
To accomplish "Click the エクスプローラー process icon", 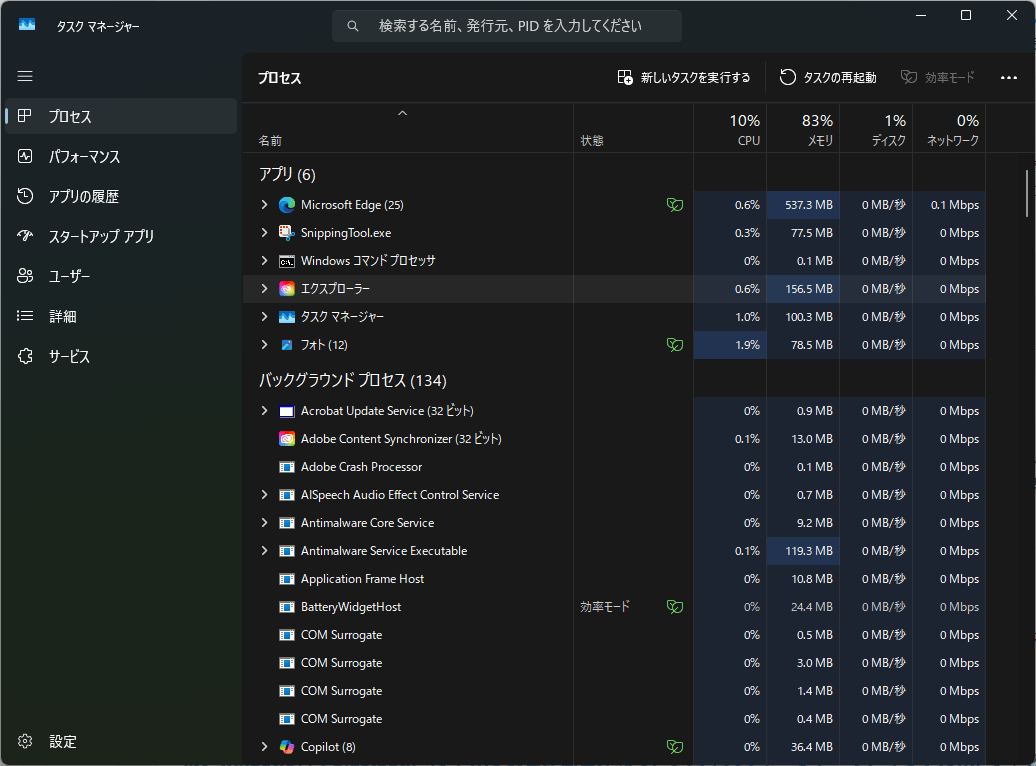I will (x=287, y=289).
